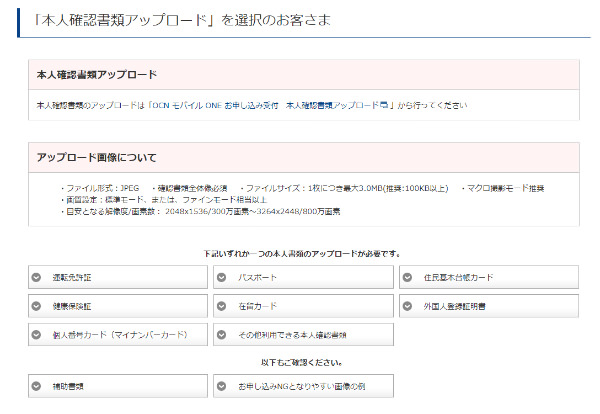Click chevron icon beside 個人番号カード(マイナンバーカード)
The width and height of the screenshot is (600, 414).
coord(36,335)
